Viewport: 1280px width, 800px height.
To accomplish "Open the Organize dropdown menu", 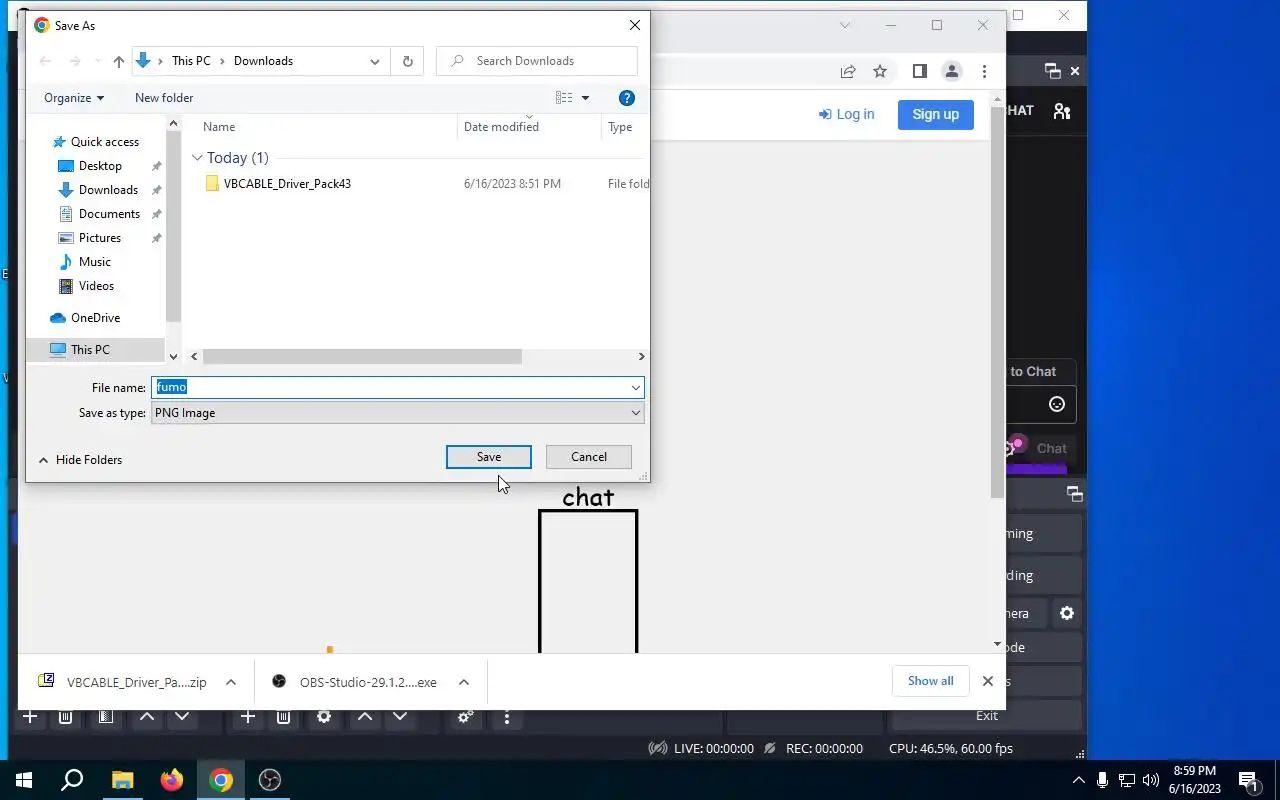I will coord(74,98).
